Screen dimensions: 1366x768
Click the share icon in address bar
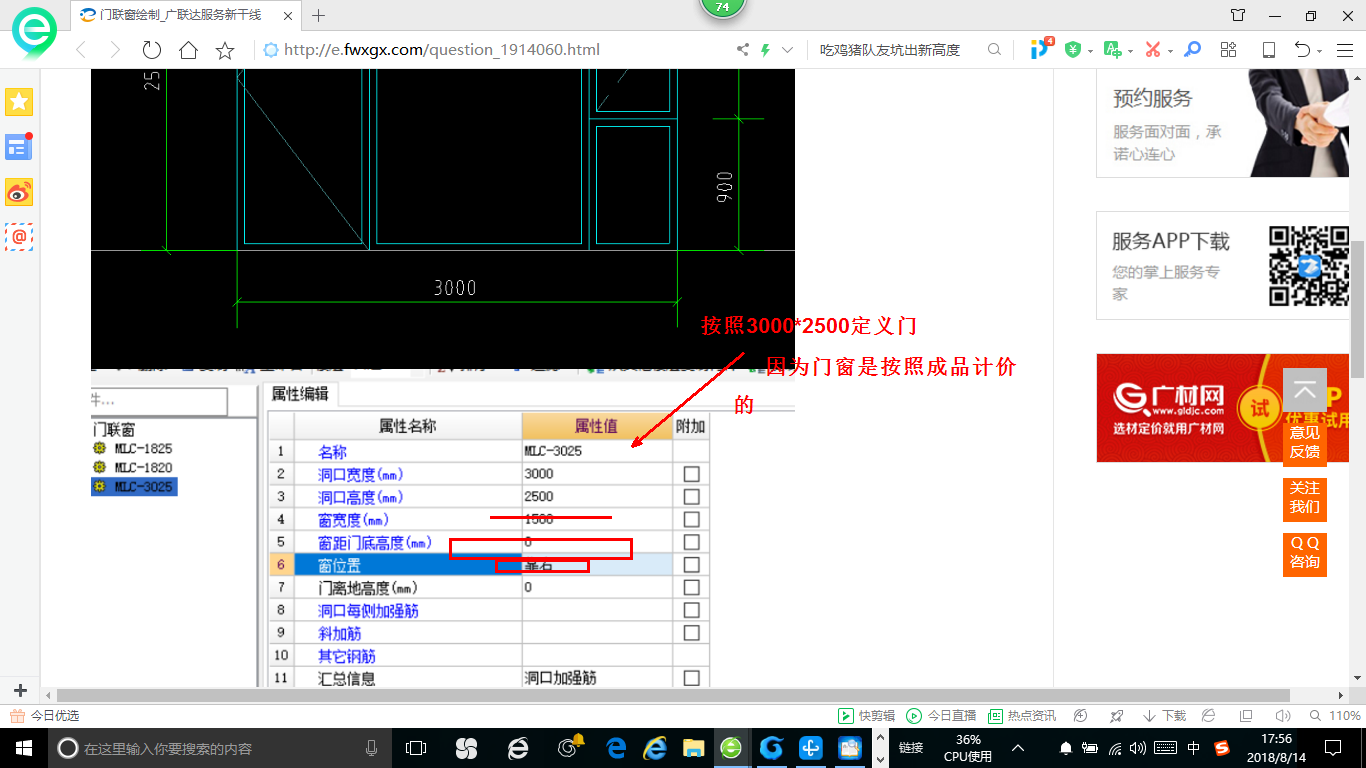click(743, 50)
